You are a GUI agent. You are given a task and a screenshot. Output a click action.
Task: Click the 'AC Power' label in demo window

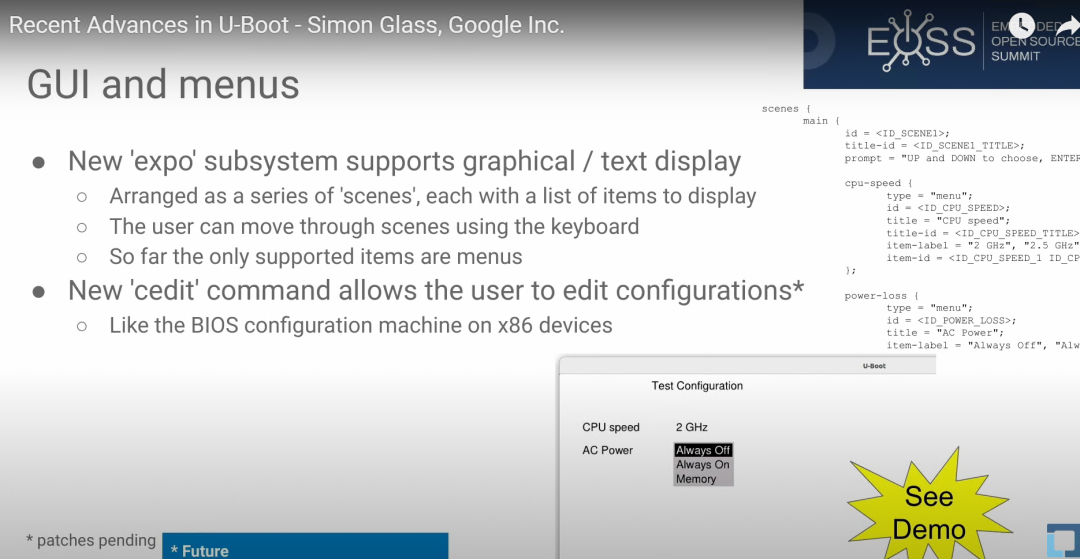pos(608,450)
